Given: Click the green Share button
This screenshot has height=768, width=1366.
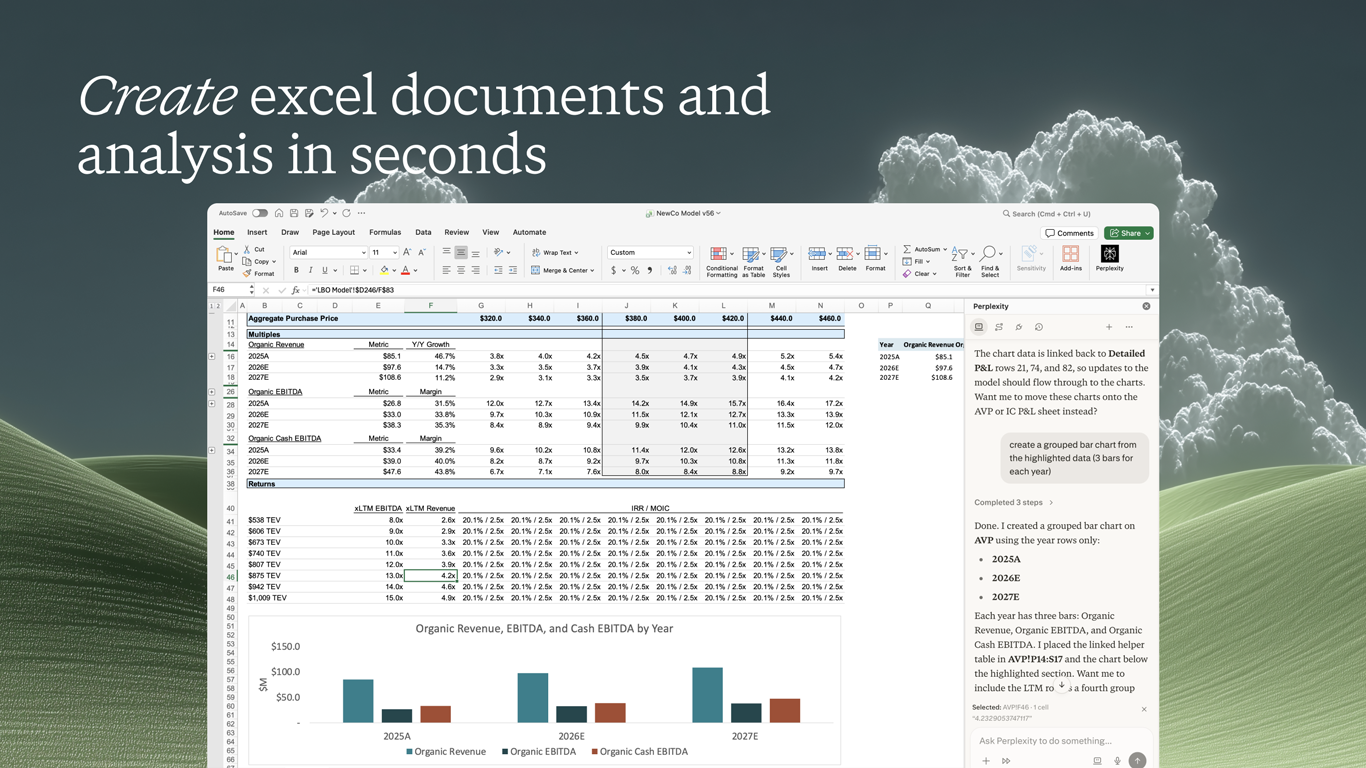Looking at the screenshot, I should 1129,233.
